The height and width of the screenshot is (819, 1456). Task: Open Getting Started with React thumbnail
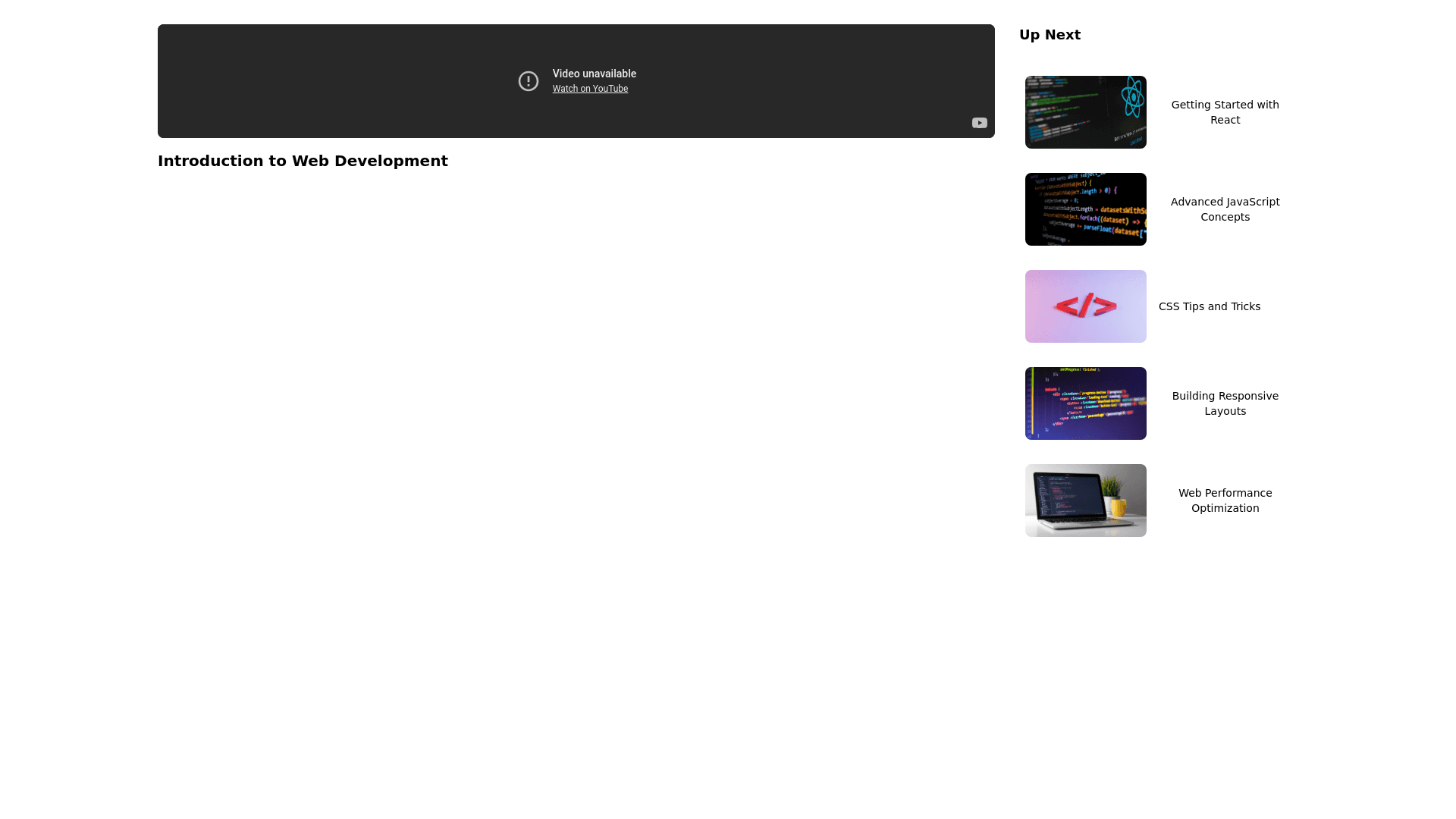1085,112
